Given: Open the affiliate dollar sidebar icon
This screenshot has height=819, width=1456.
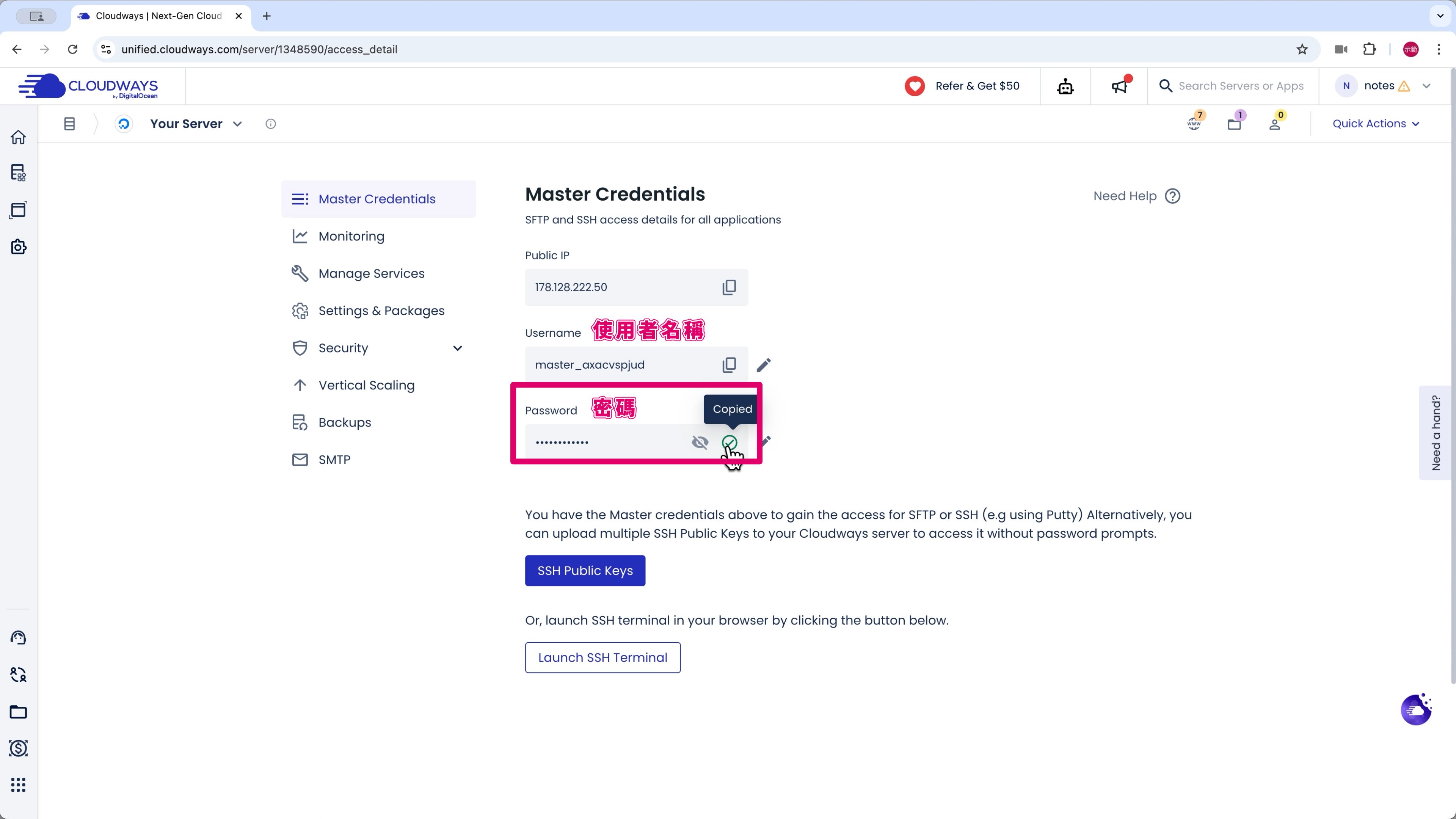Looking at the screenshot, I should (18, 748).
